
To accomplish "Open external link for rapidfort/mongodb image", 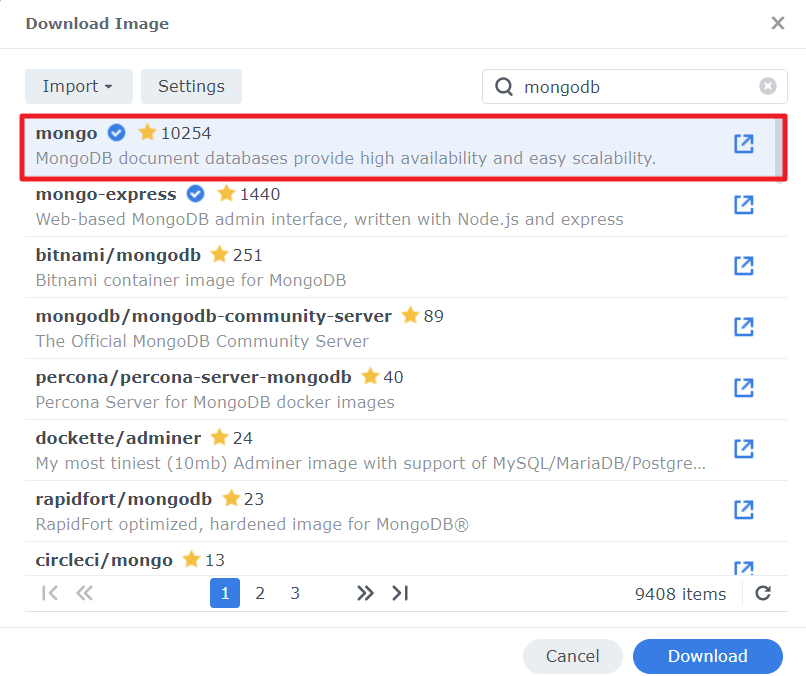I will coord(743,509).
